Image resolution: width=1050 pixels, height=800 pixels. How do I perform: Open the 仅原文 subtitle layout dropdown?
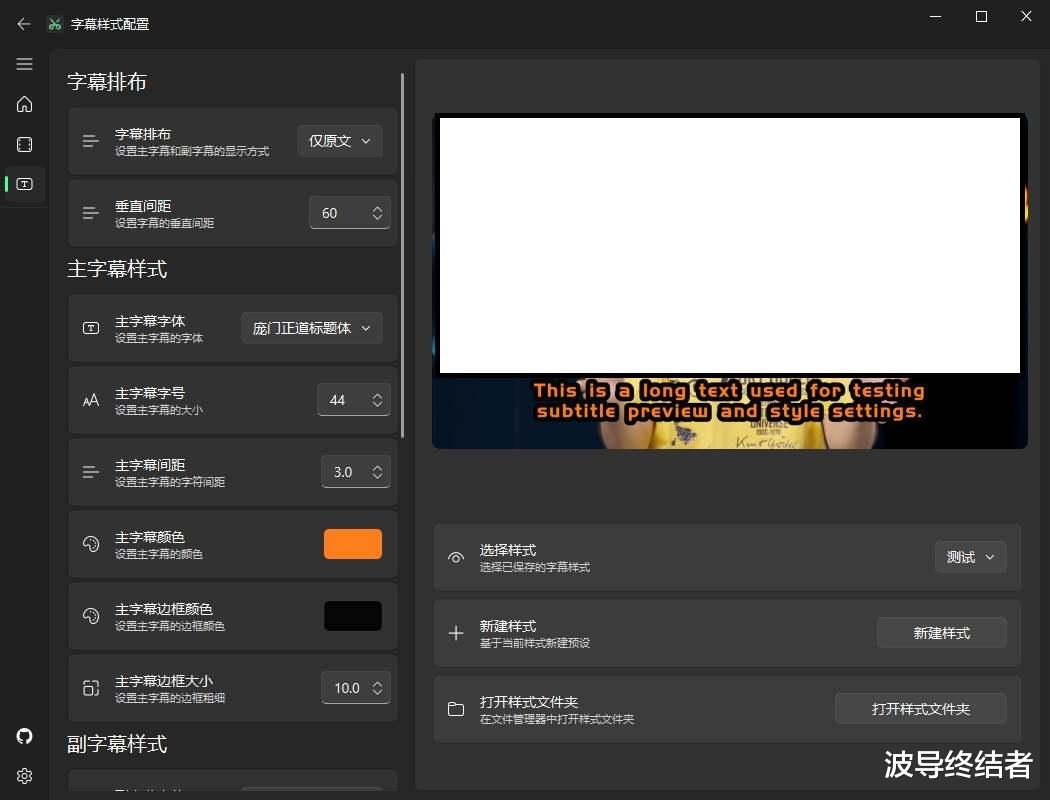[340, 141]
